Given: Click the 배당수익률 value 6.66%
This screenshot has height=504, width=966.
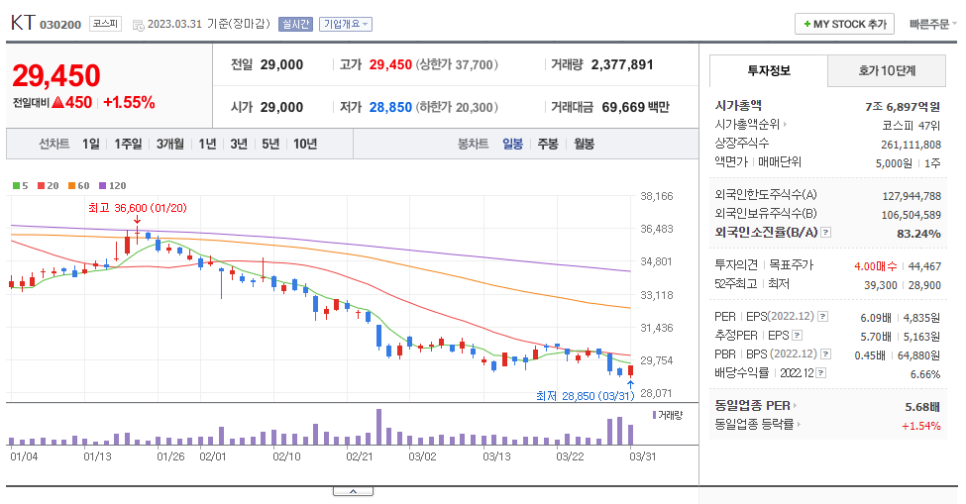Looking at the screenshot, I should coord(925,374).
